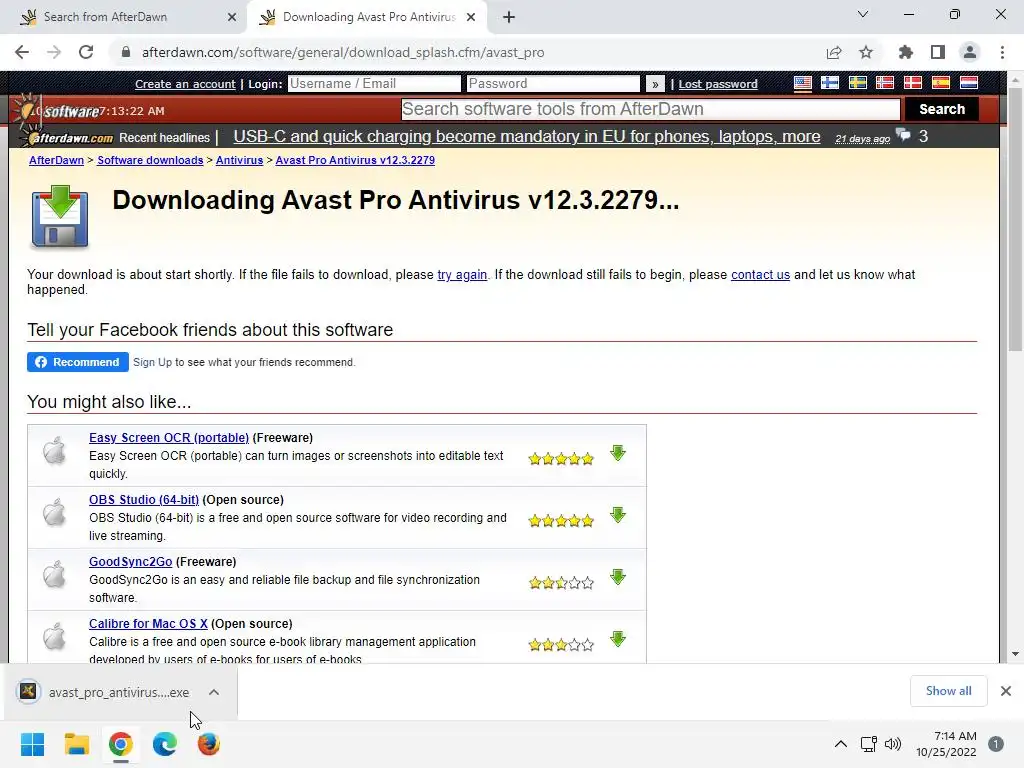
Task: Switch site language to Norwegian flag
Action: pyautogui.click(x=885, y=83)
